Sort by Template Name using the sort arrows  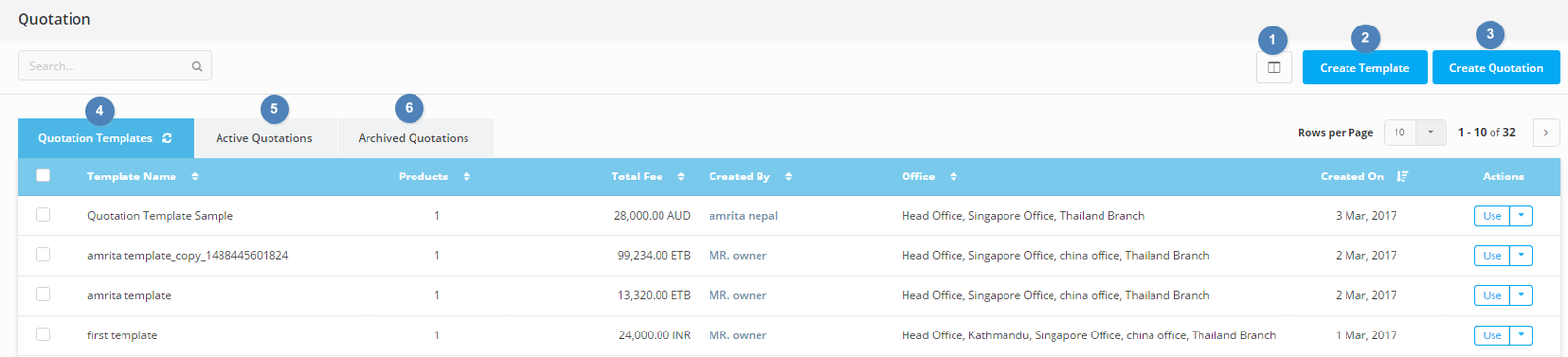click(195, 177)
